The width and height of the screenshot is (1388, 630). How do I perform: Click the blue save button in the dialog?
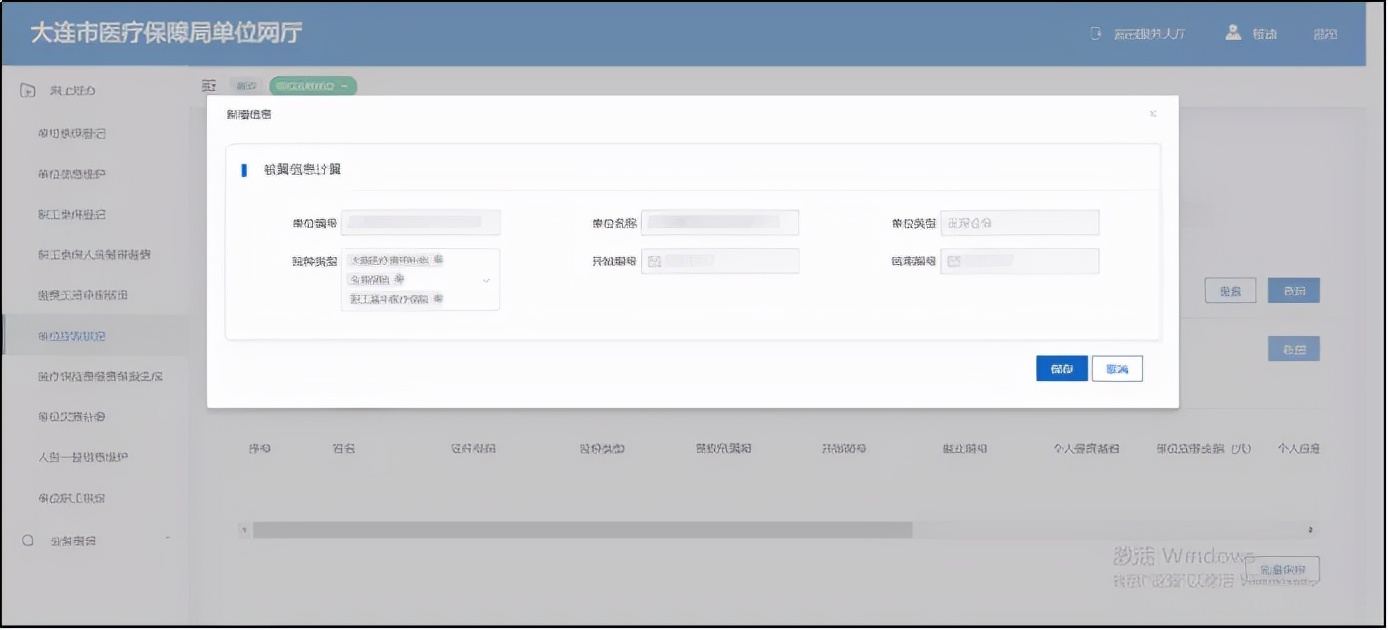point(1061,369)
